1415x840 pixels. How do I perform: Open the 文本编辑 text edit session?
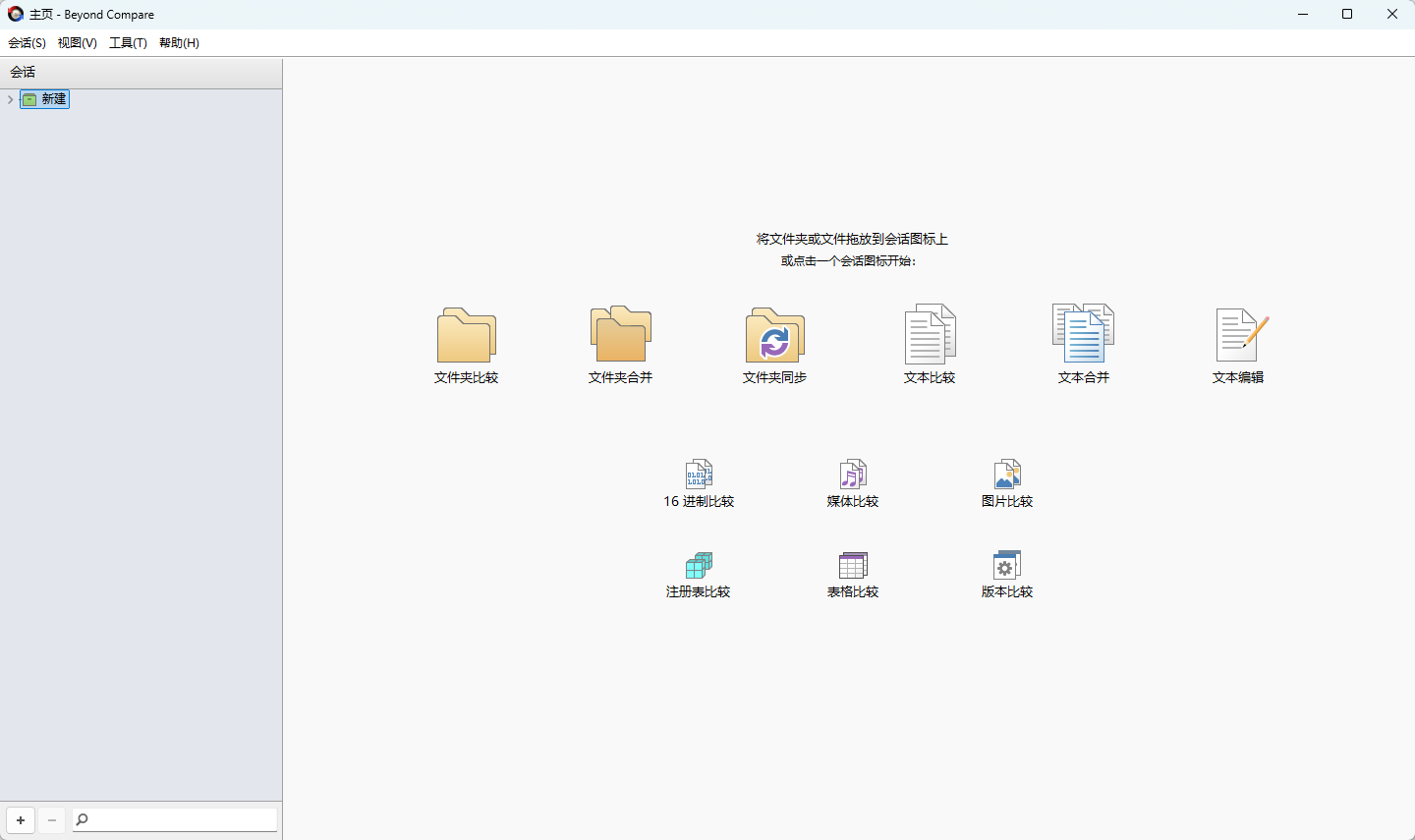(1238, 345)
